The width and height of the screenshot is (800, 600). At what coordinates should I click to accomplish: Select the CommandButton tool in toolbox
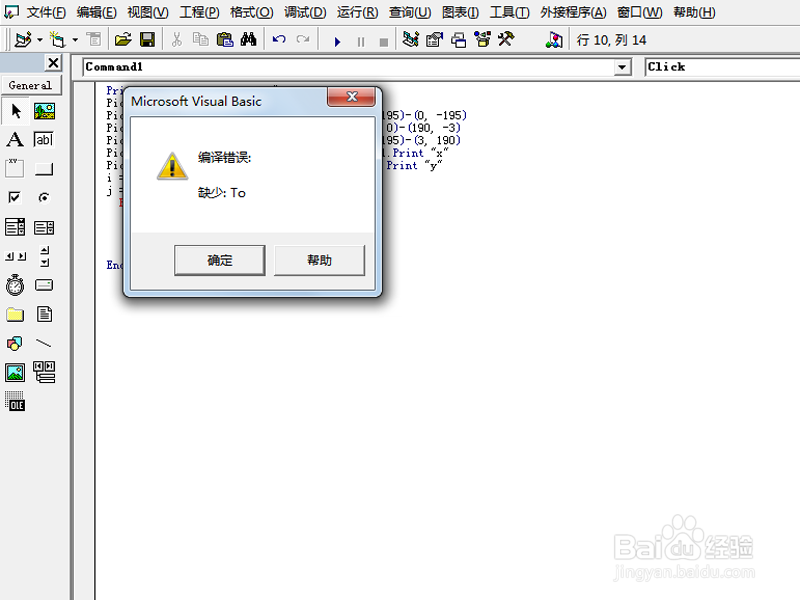coord(44,168)
